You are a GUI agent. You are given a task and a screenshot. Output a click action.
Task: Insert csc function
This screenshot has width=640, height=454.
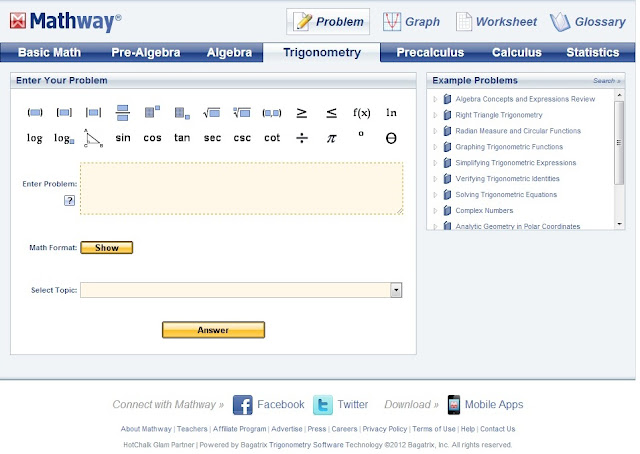point(242,138)
